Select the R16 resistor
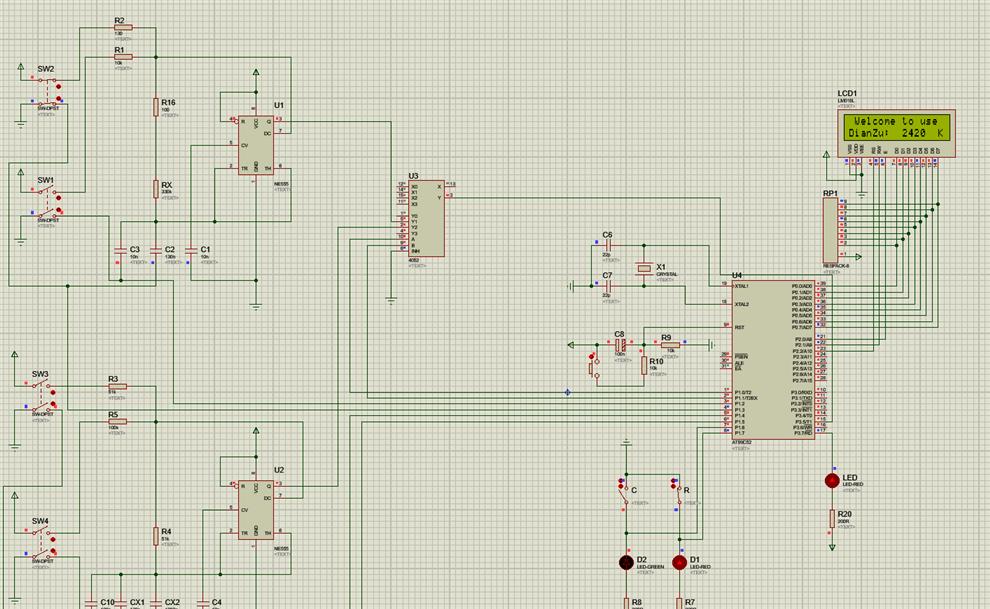990x609 pixels. point(156,106)
